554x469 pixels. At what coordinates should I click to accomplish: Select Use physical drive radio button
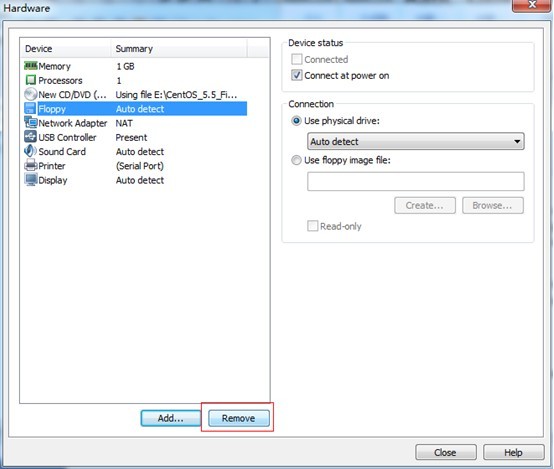click(296, 121)
